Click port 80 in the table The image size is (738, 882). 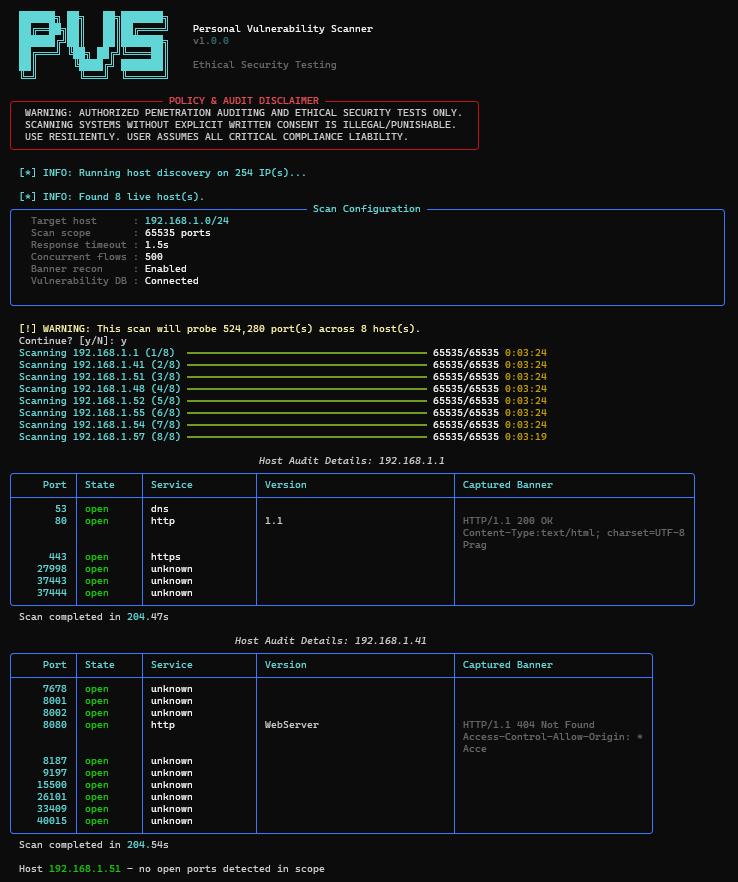(x=61, y=521)
